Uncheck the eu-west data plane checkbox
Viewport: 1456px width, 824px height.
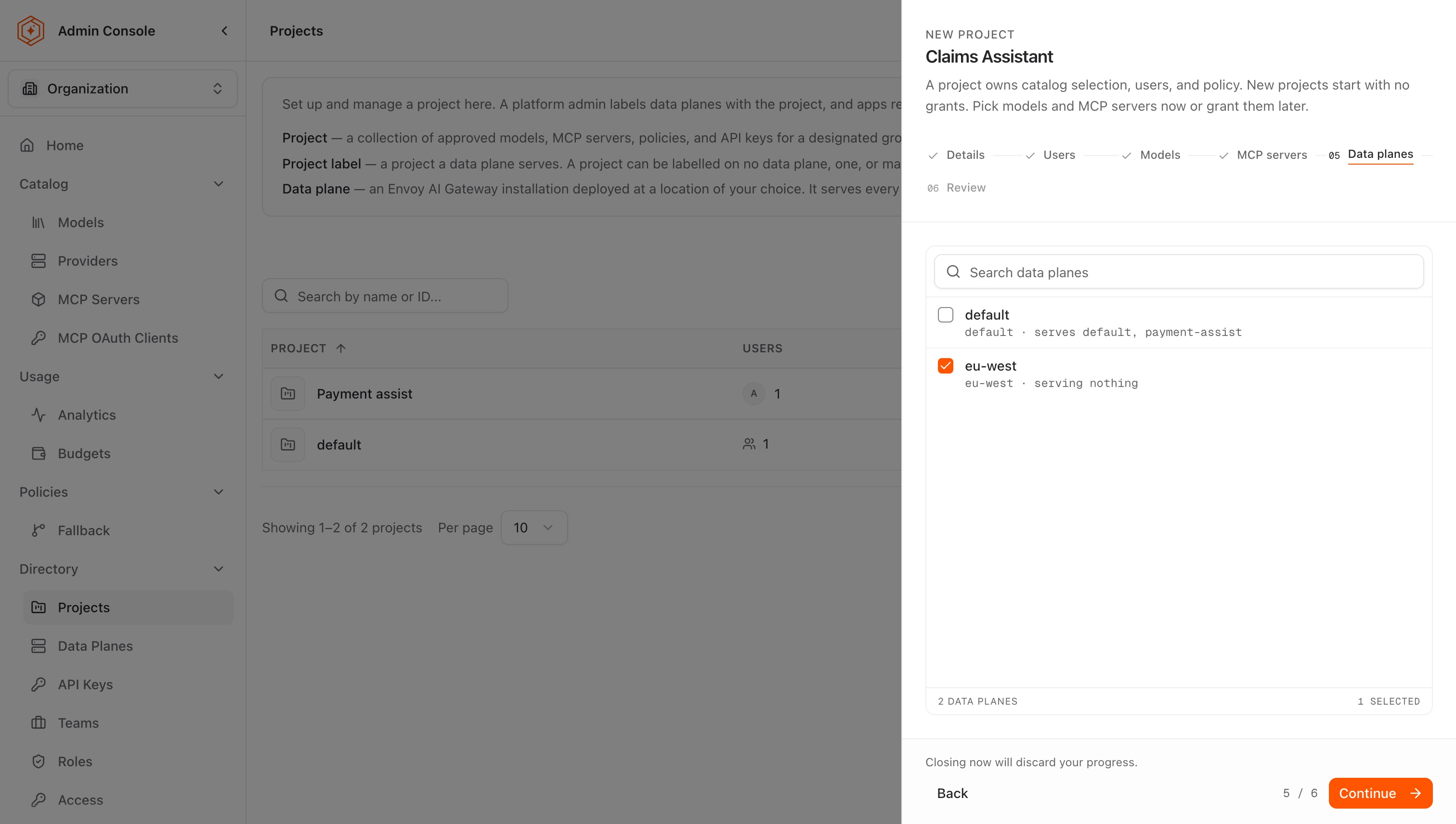point(945,366)
